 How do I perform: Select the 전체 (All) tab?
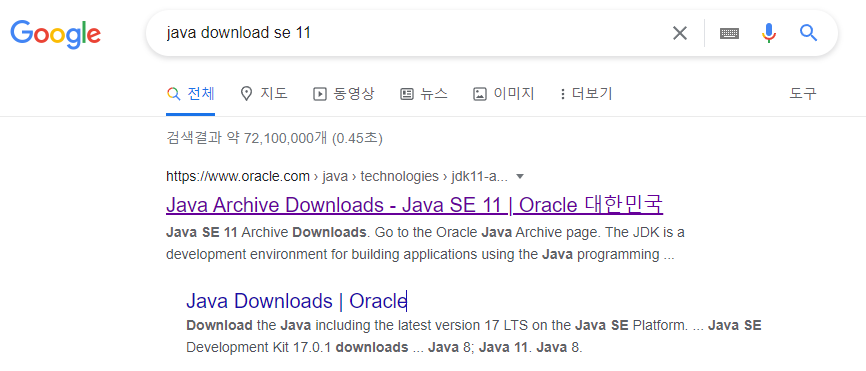click(191, 94)
